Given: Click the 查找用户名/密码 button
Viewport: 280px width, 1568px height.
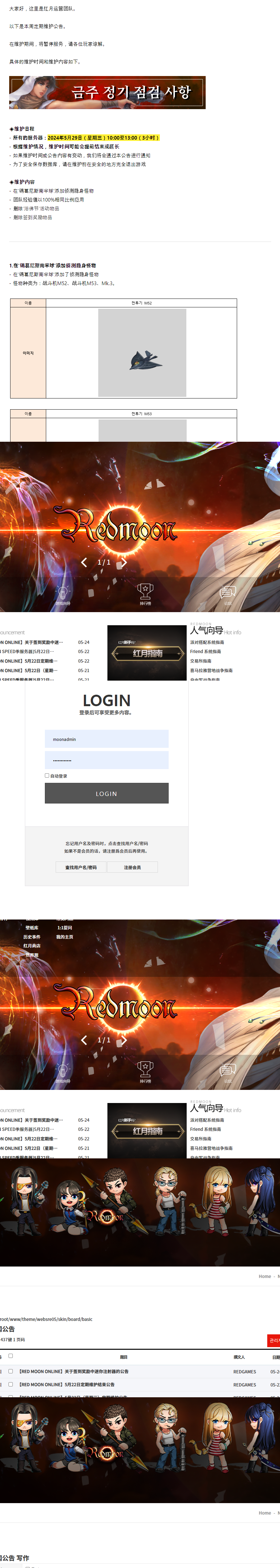Looking at the screenshot, I should pos(81,867).
